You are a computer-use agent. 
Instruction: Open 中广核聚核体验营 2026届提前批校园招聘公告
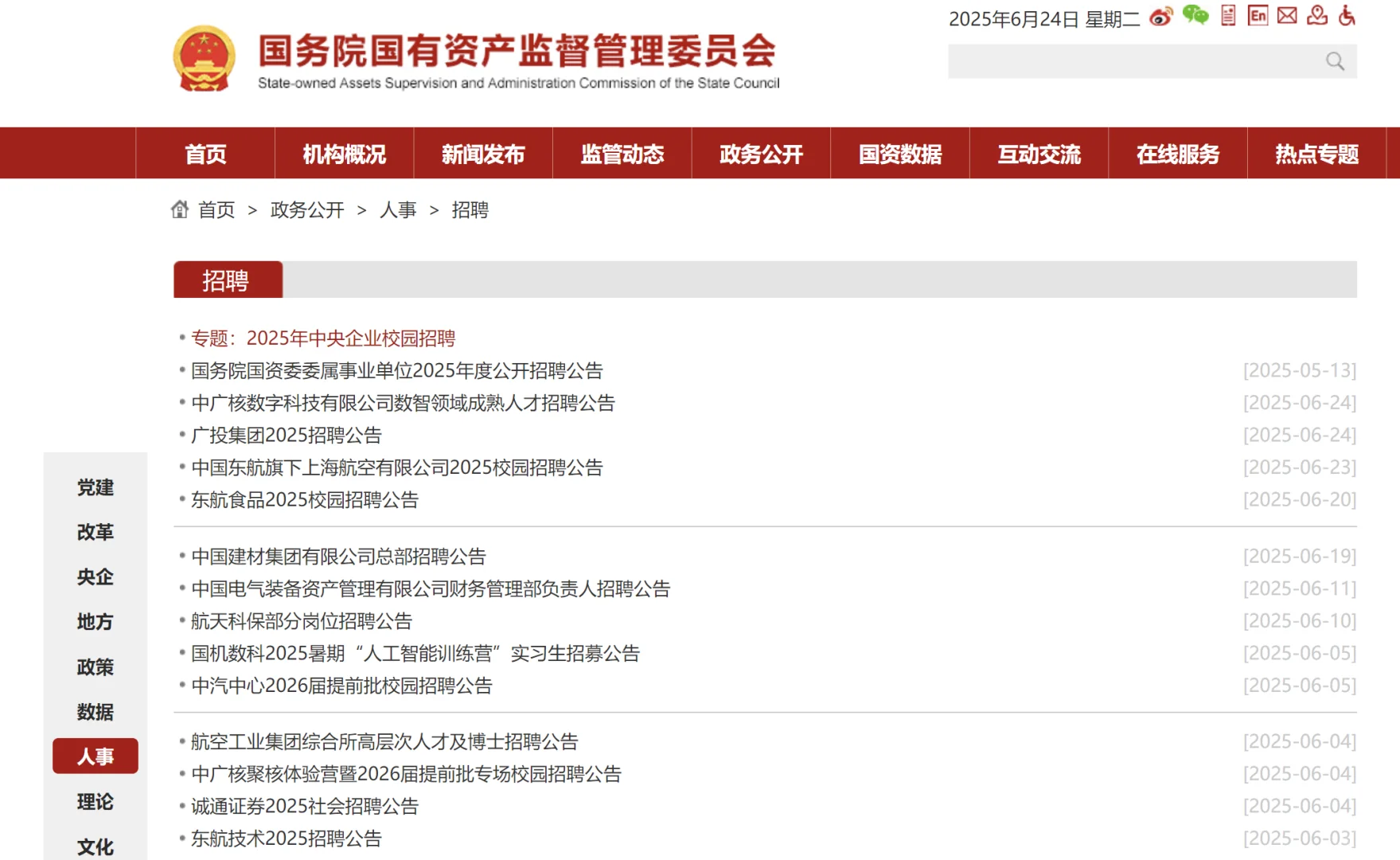tap(406, 774)
